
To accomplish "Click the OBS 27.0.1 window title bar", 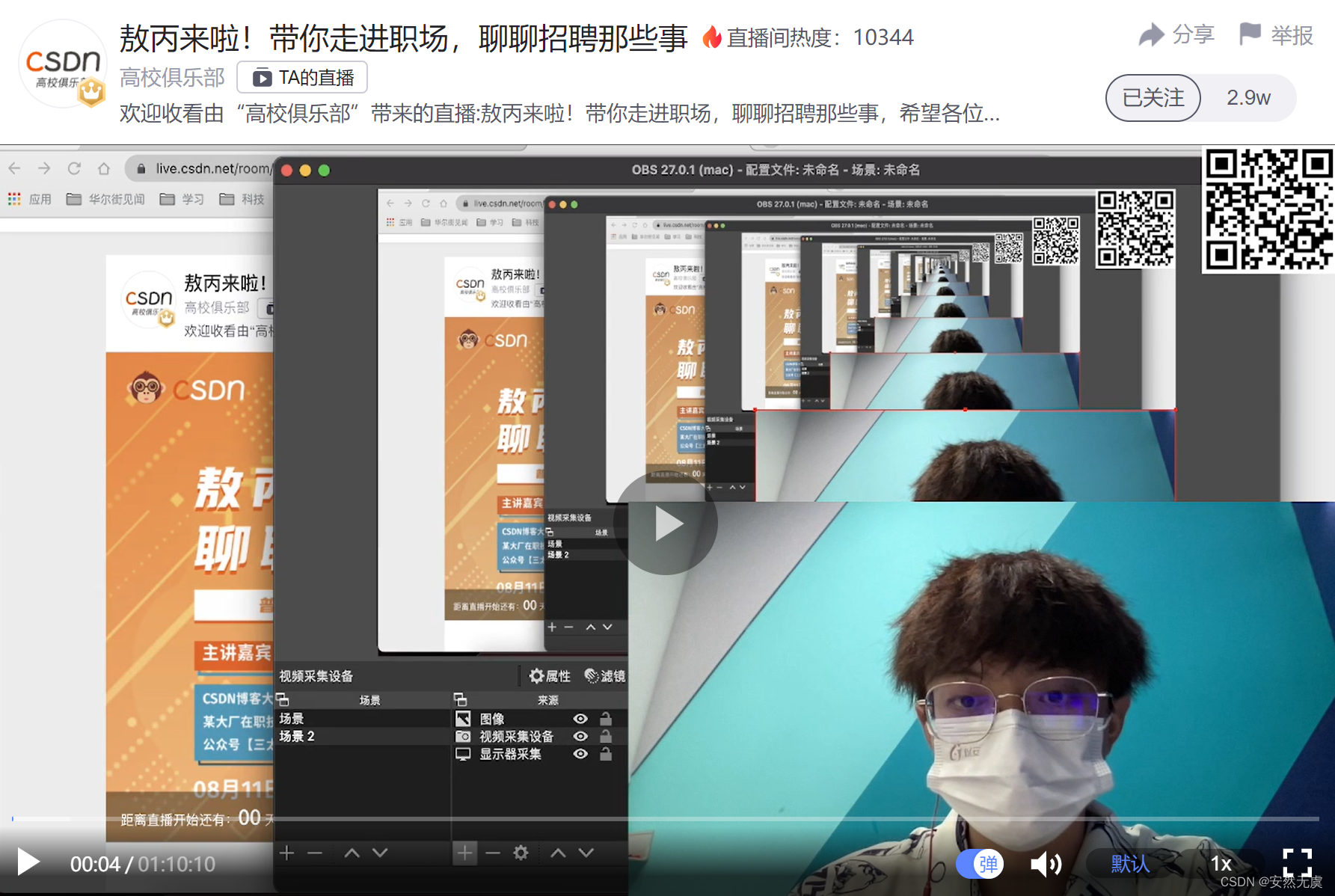I will pyautogui.click(x=775, y=170).
